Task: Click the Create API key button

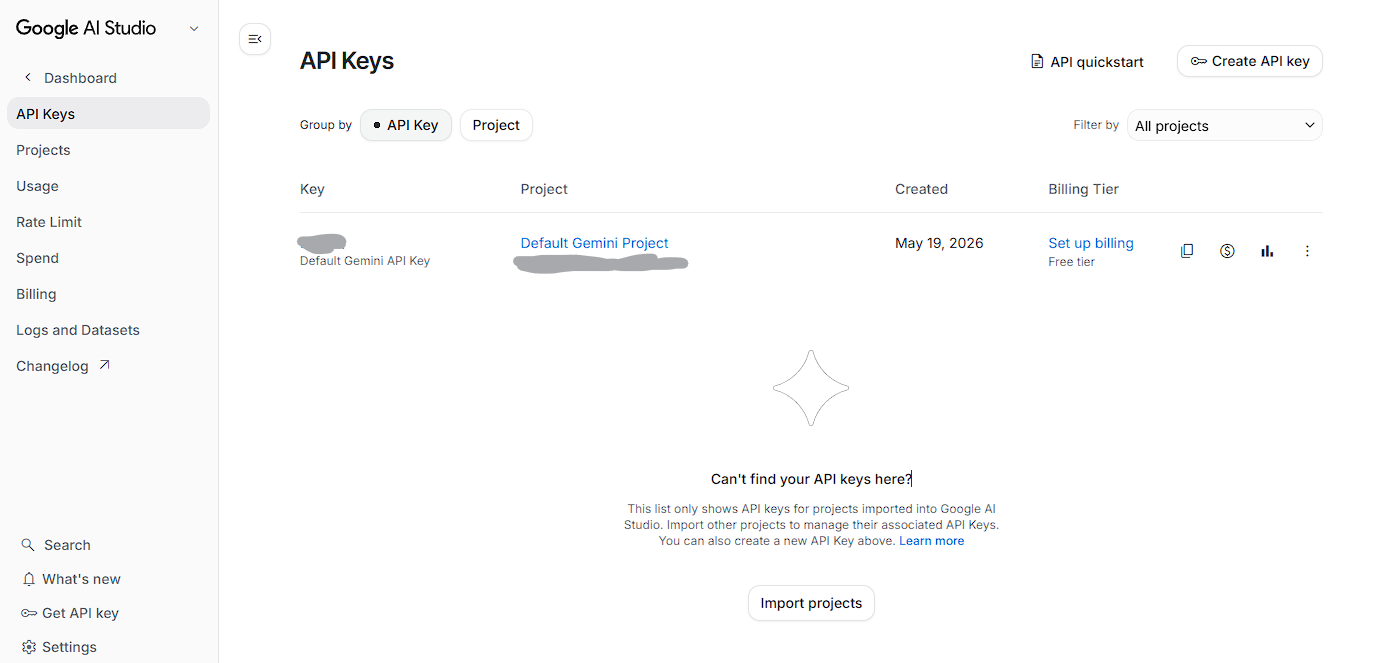Action: (x=1250, y=61)
